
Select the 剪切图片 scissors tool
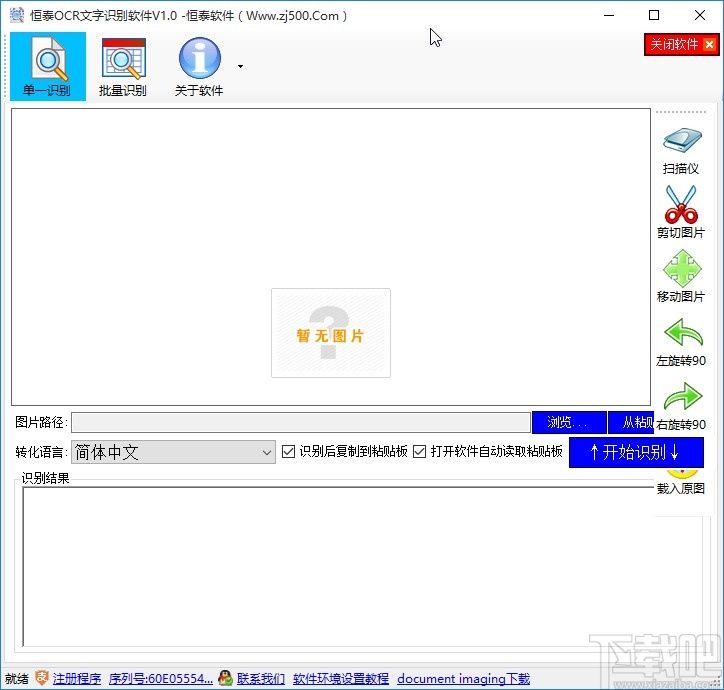681,212
